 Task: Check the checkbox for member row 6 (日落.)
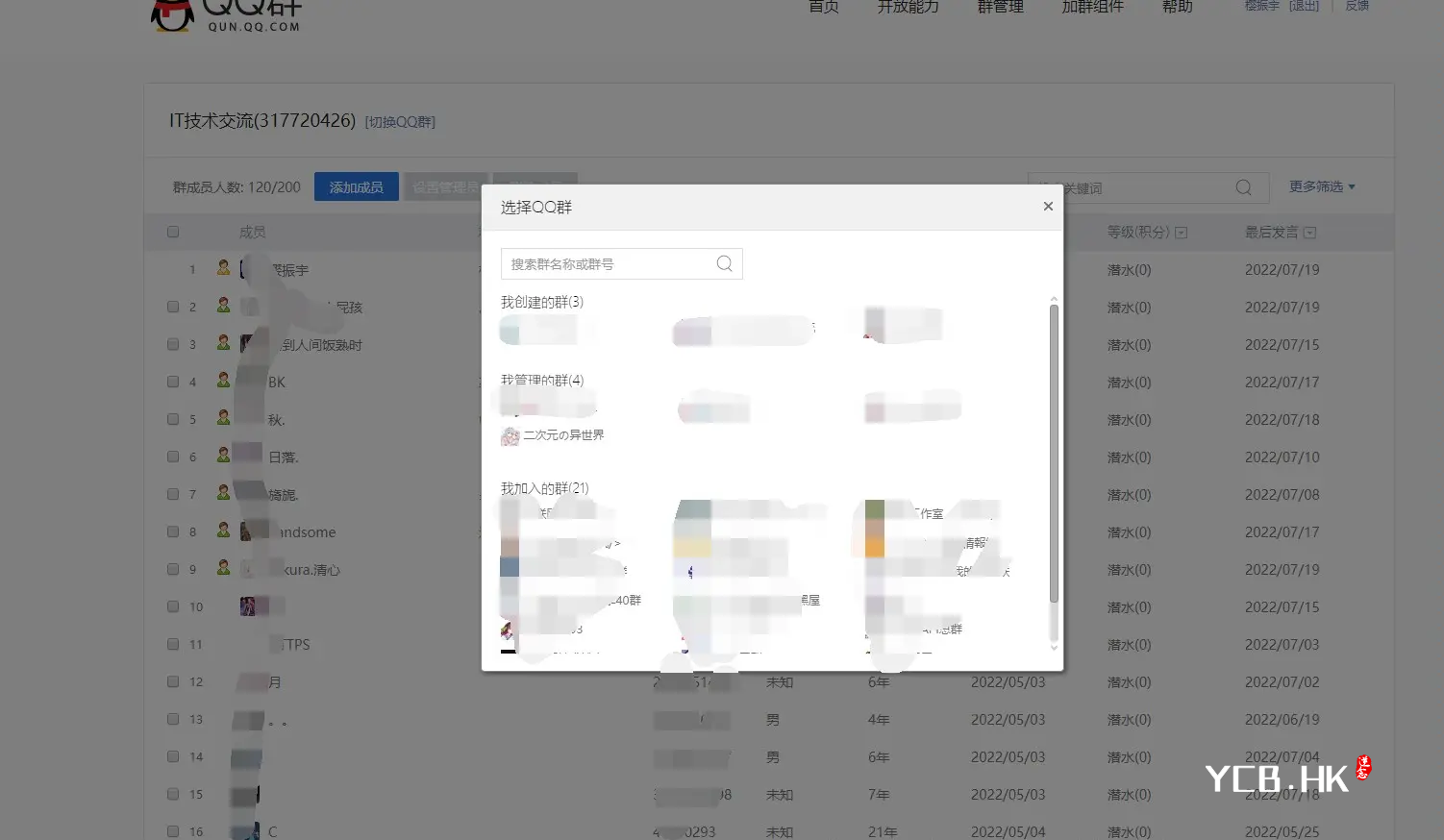173,457
